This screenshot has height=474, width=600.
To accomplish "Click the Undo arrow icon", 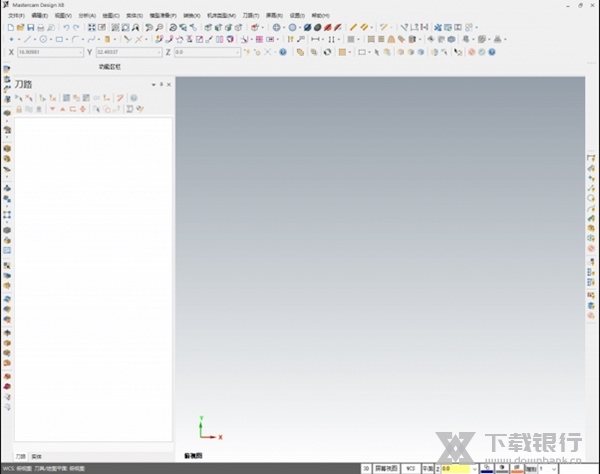I will coord(66,27).
